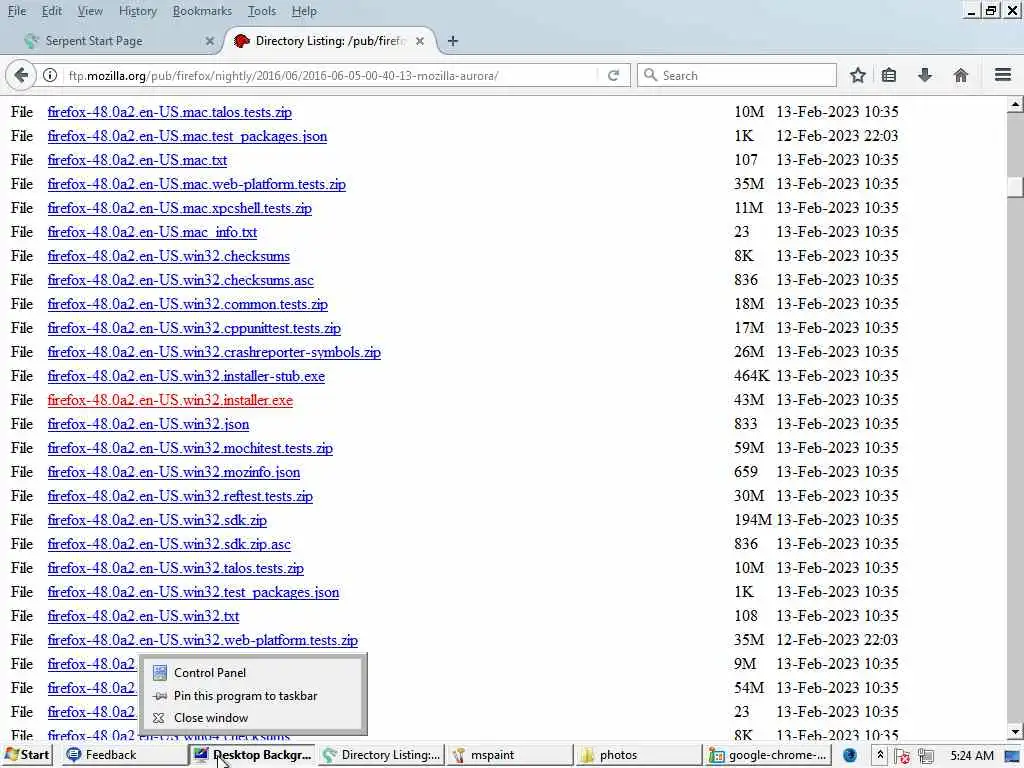The image size is (1024, 768).
Task: Open the File menu
Action: click(x=16, y=11)
